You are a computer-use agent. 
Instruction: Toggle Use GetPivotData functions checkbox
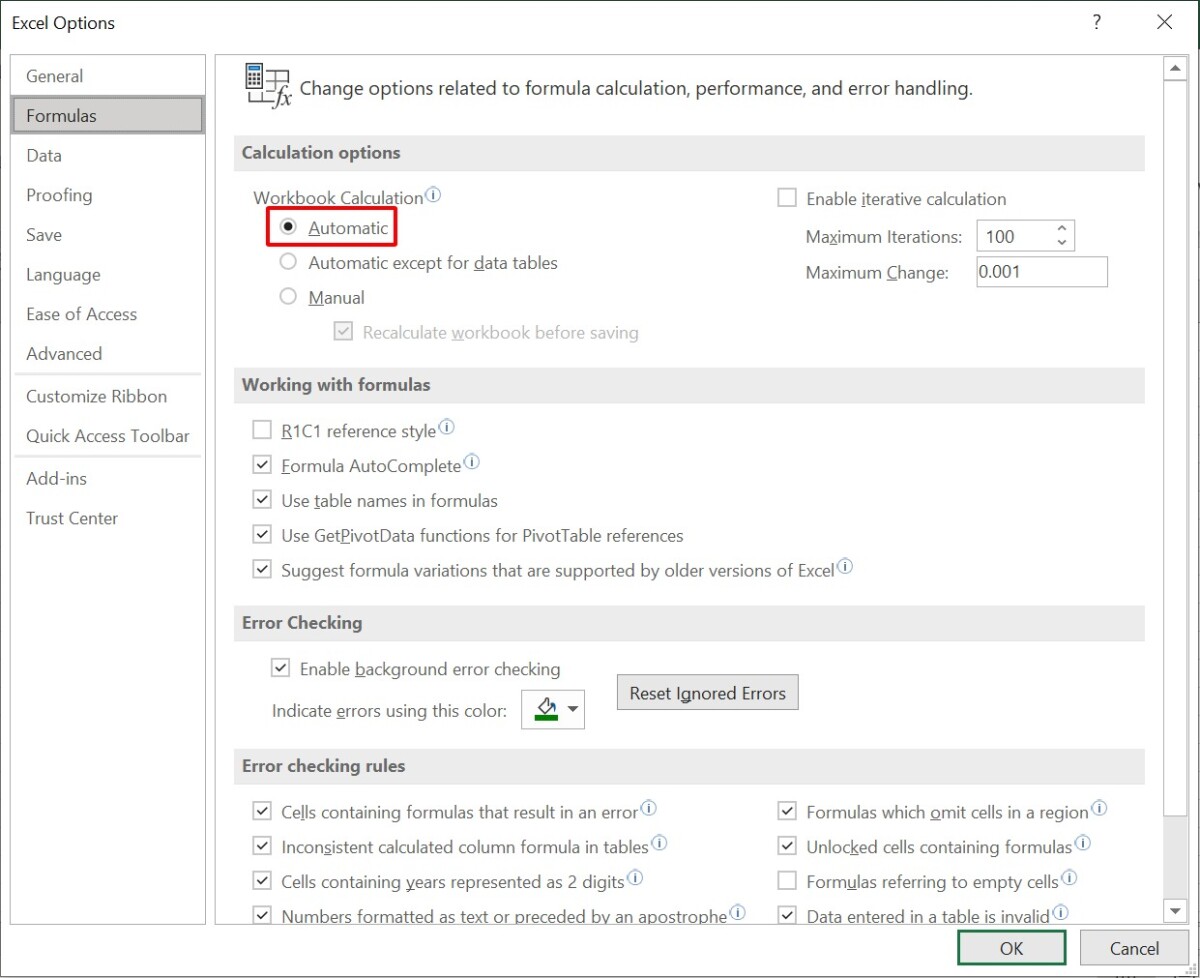tap(262, 535)
